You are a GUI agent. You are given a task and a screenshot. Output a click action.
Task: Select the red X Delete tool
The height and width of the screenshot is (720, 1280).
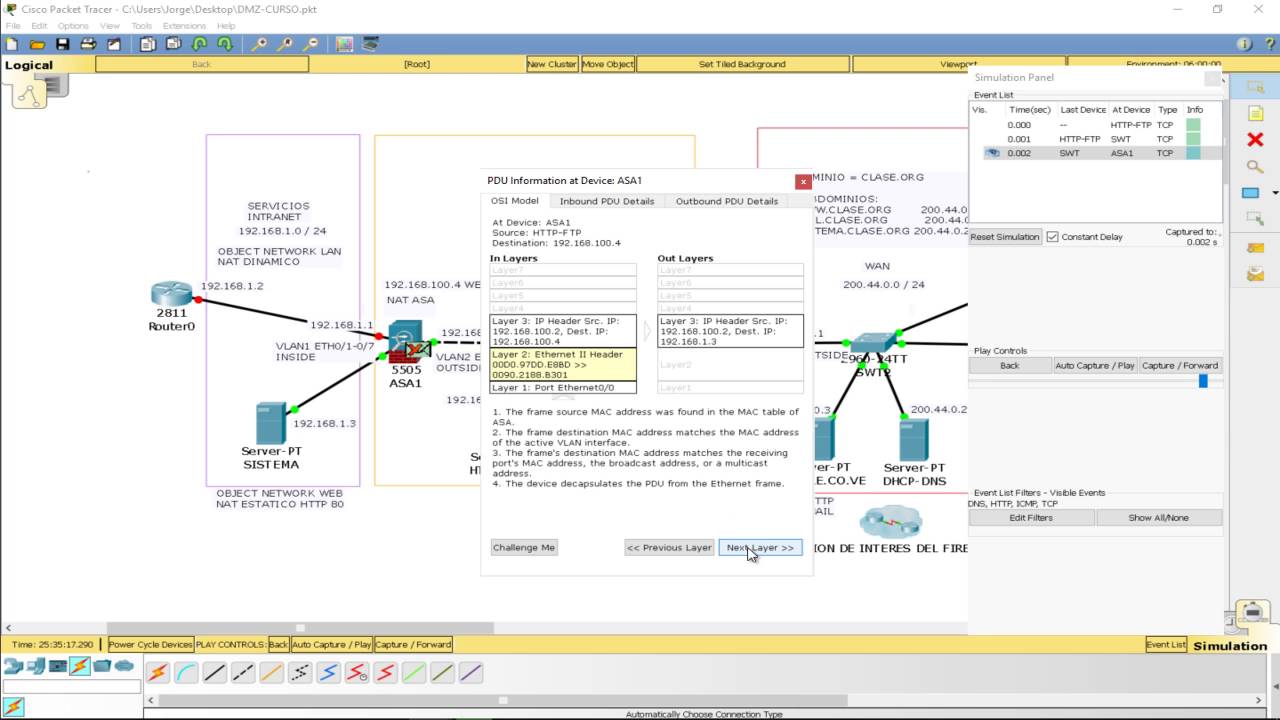click(x=1255, y=139)
